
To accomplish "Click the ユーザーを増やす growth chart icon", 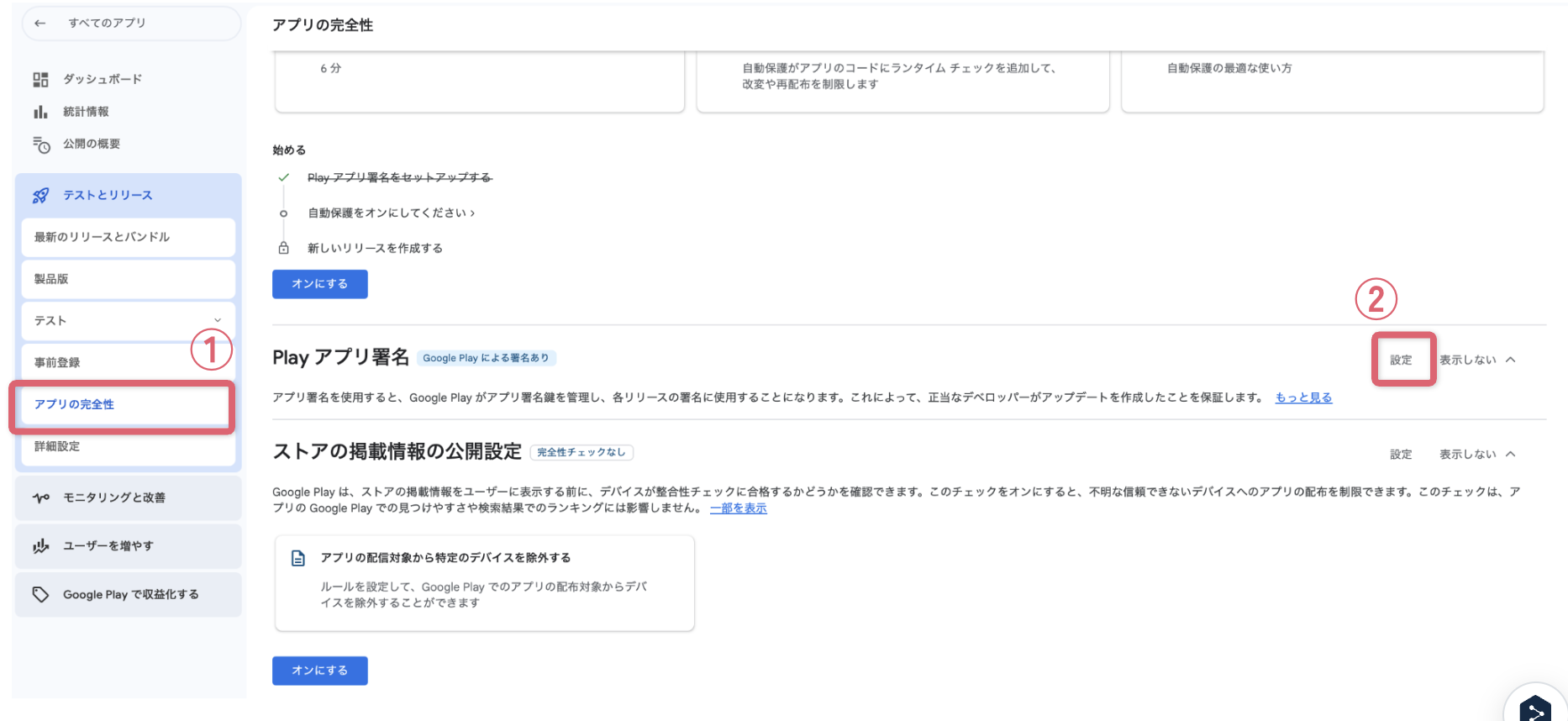I will point(41,546).
